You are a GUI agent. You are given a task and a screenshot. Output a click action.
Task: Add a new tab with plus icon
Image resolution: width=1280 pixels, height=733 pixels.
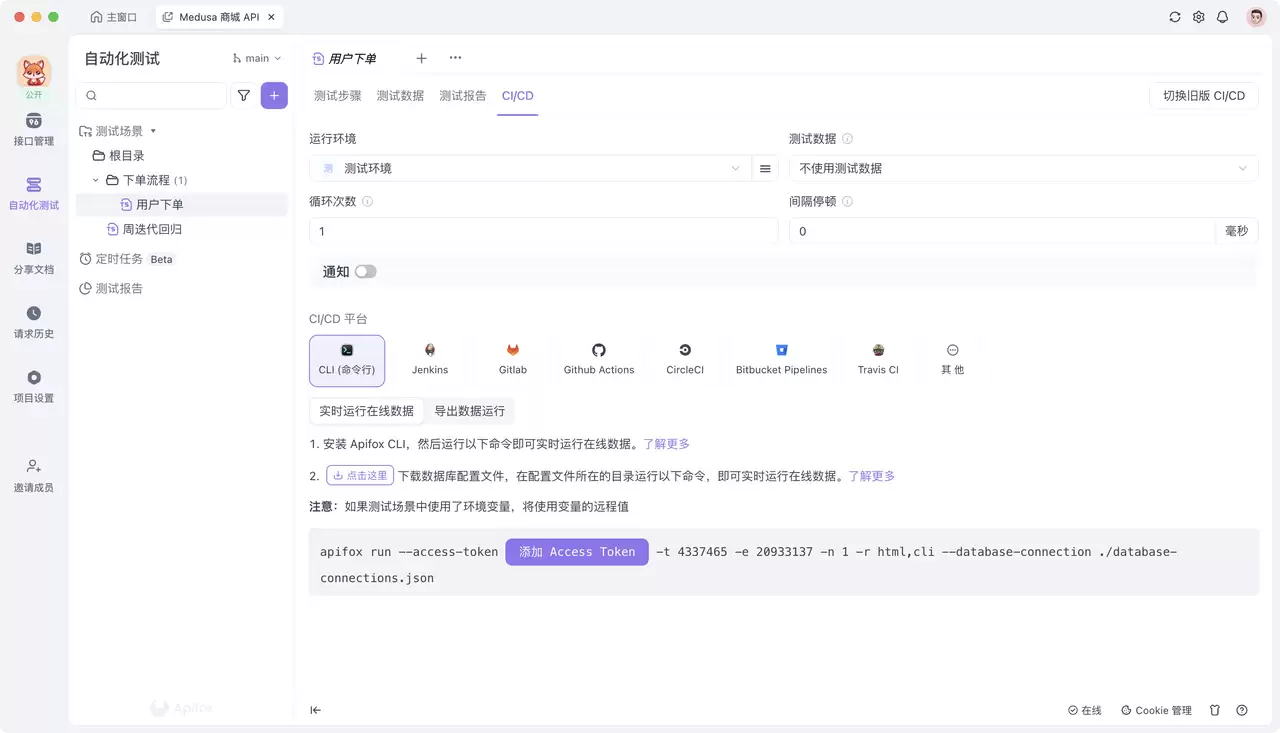point(421,58)
